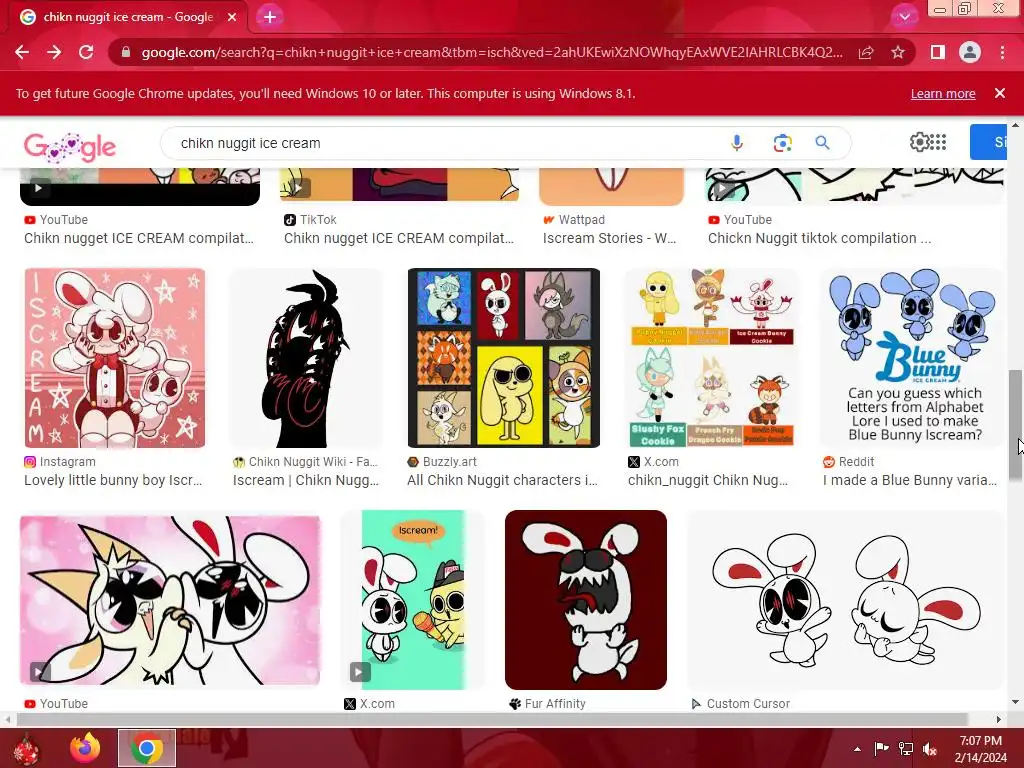Click Lovely little bunny boy Iscr... caption

pos(113,480)
